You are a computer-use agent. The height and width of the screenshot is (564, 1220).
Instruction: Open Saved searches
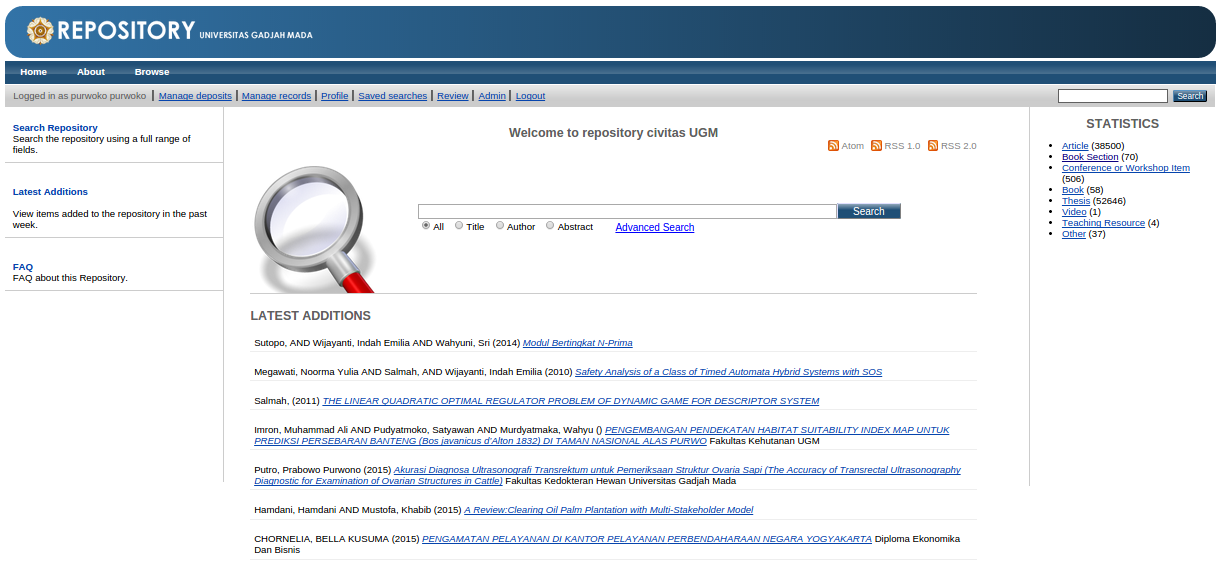click(x=393, y=96)
